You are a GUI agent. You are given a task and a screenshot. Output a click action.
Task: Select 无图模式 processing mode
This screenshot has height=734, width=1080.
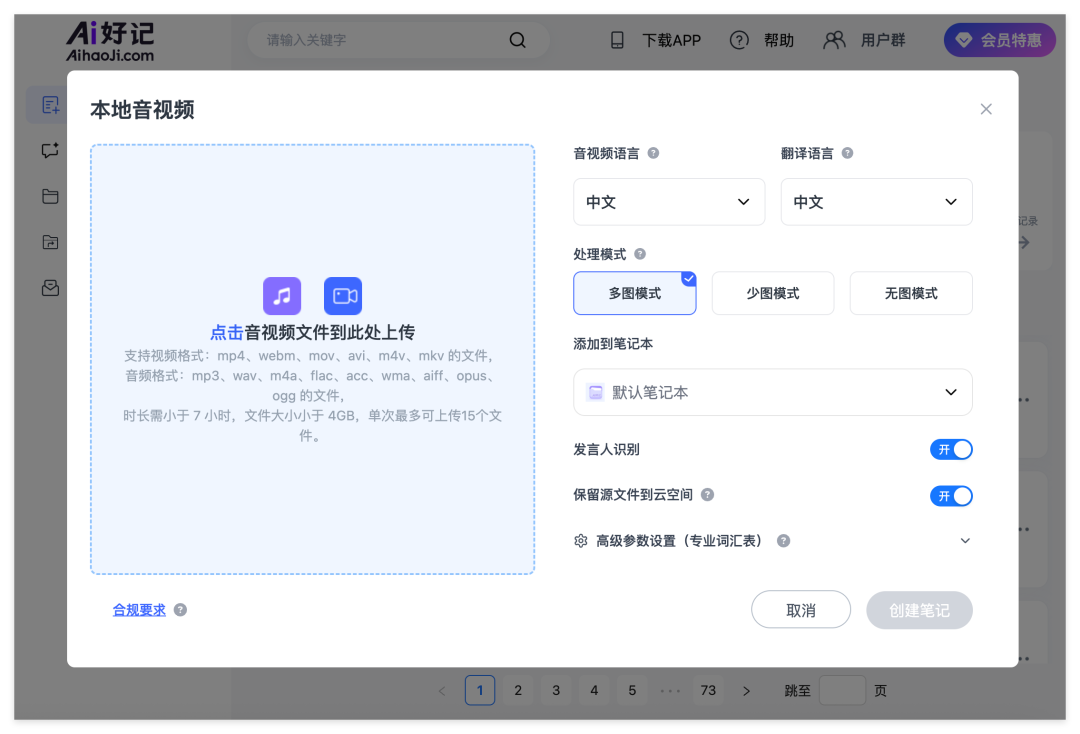tap(911, 293)
